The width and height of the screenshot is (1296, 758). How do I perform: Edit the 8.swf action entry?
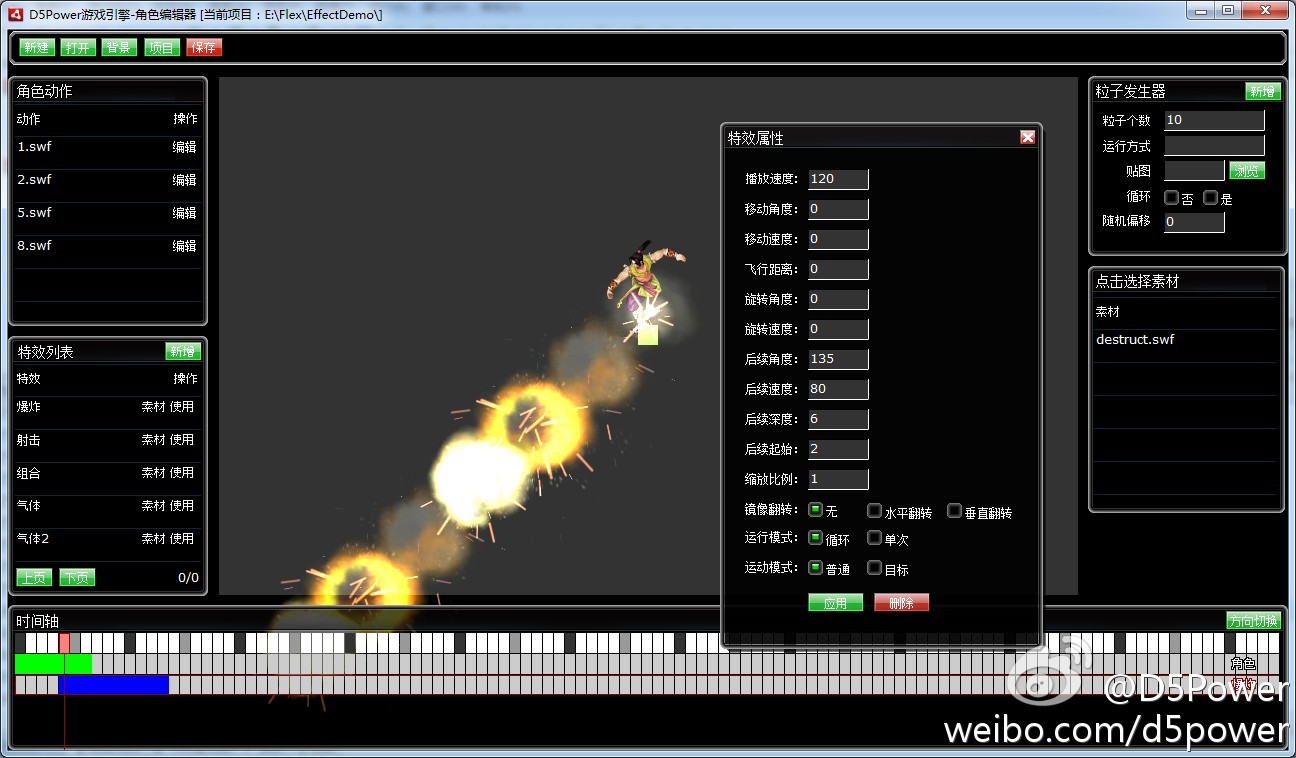pyautogui.click(x=185, y=246)
